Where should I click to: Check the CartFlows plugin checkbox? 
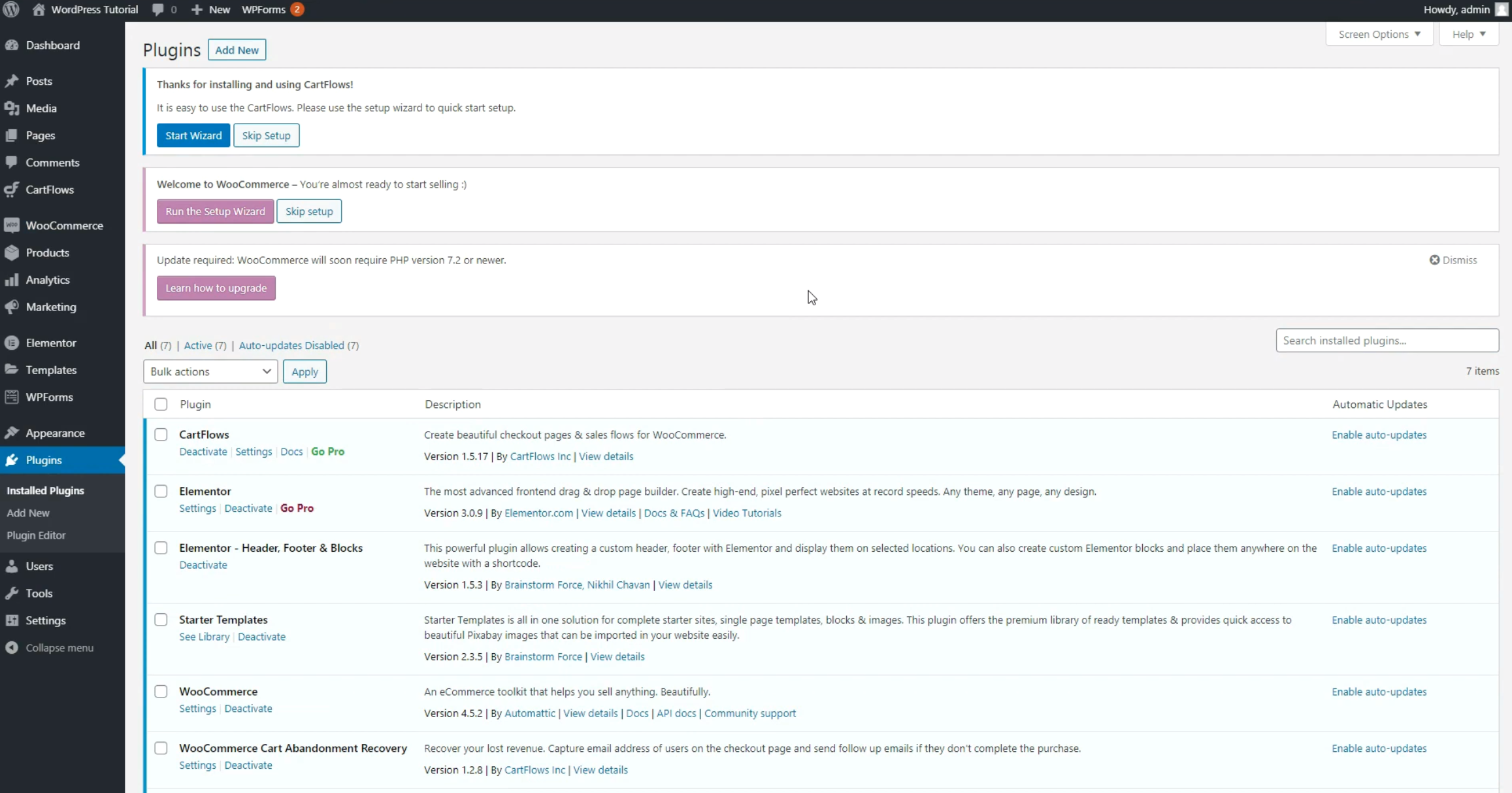161,435
